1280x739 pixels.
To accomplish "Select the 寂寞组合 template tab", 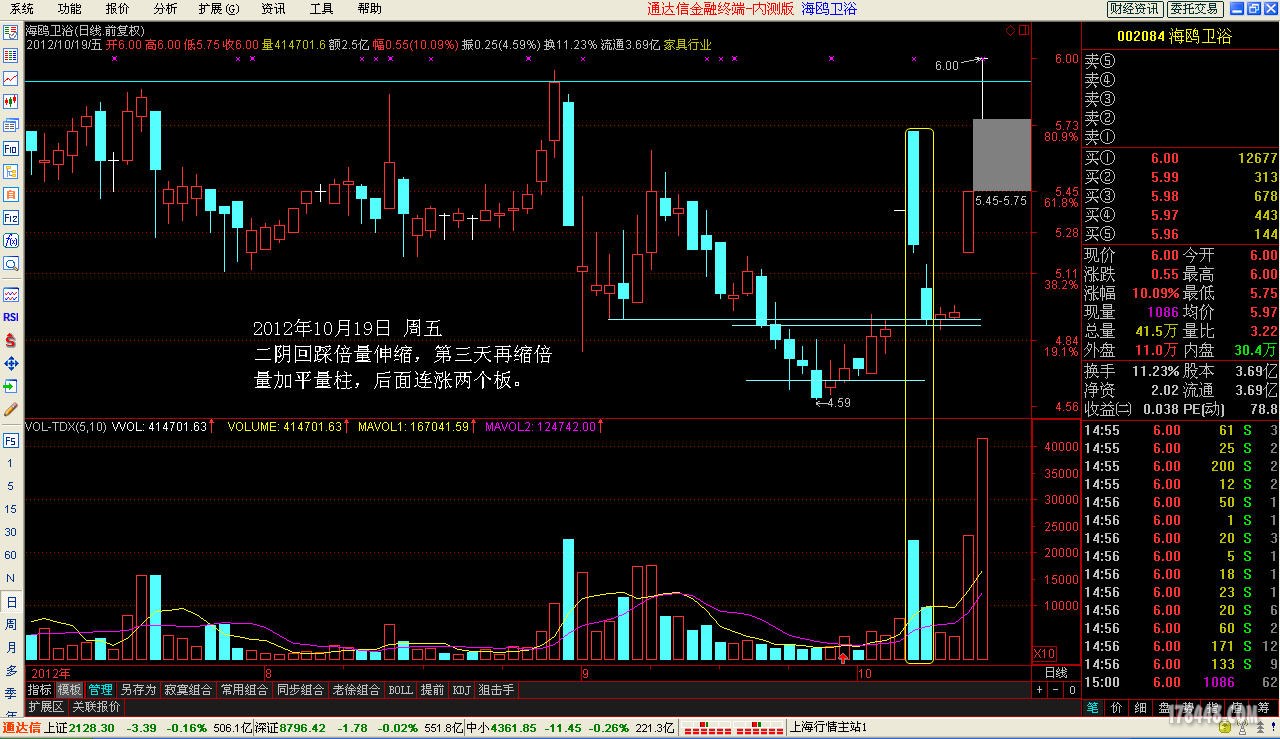I will pos(188,690).
